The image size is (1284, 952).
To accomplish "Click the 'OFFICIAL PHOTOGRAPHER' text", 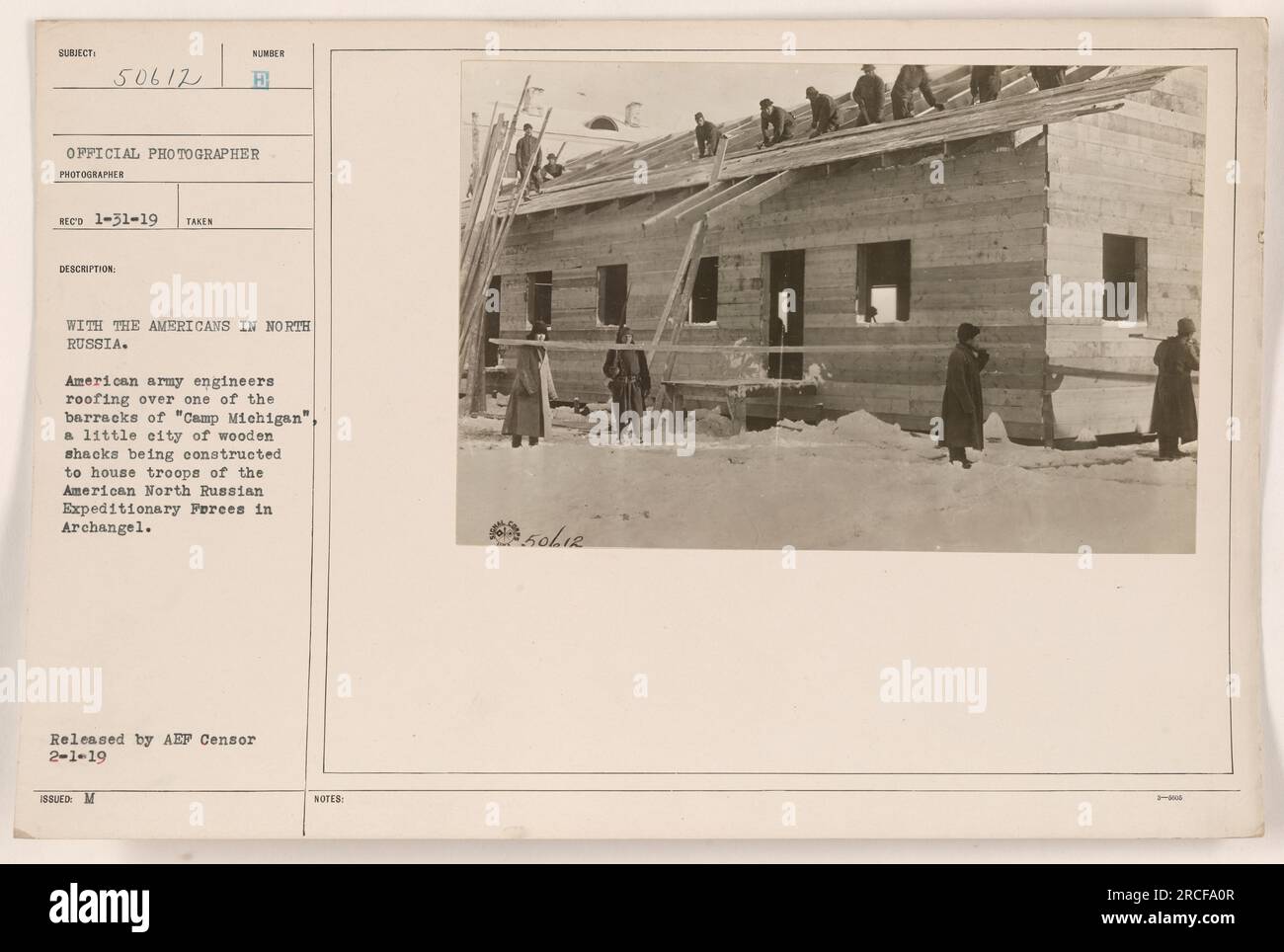I will click(163, 154).
